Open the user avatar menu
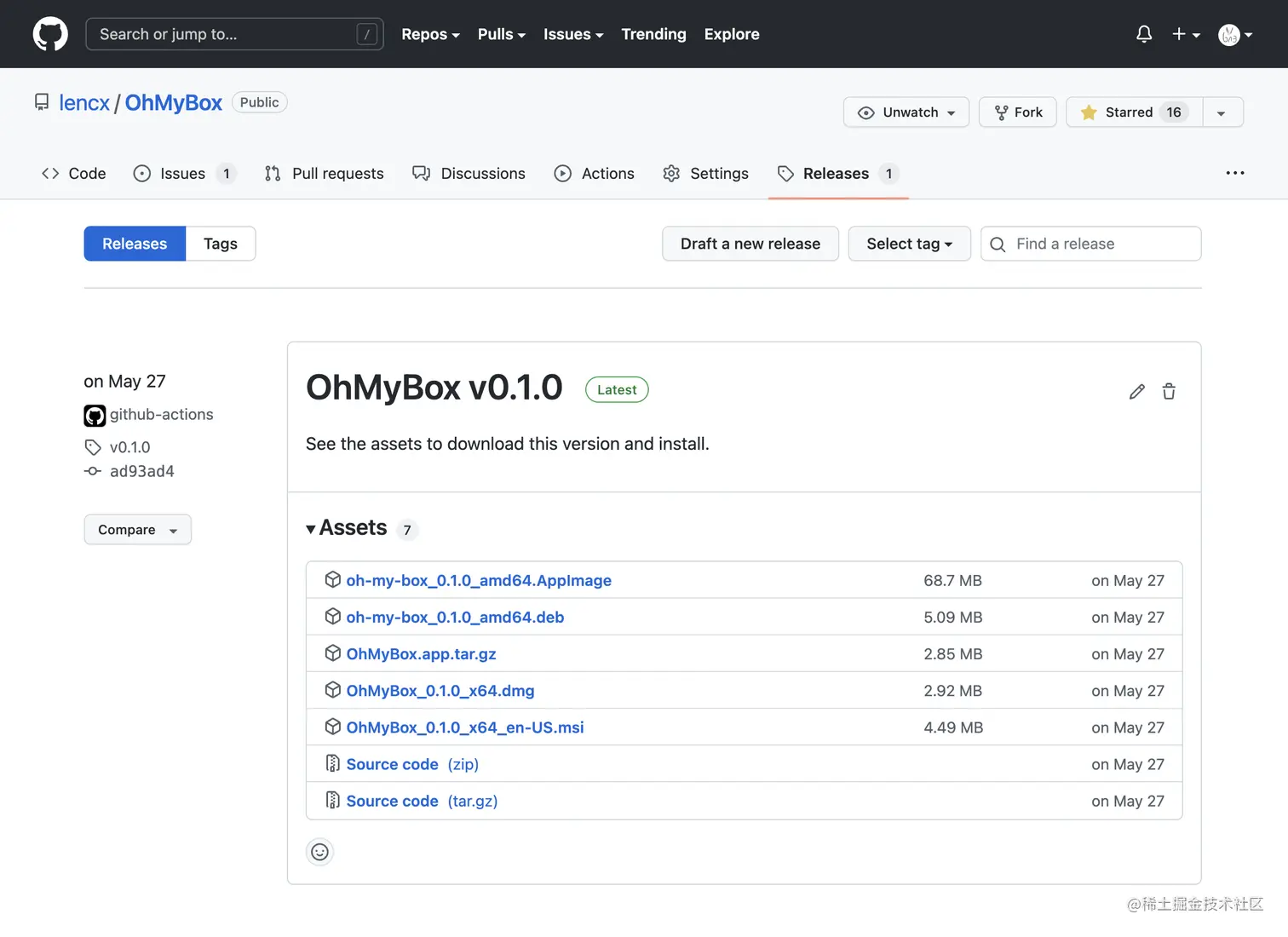This screenshot has width=1288, height=937. 1235,34
